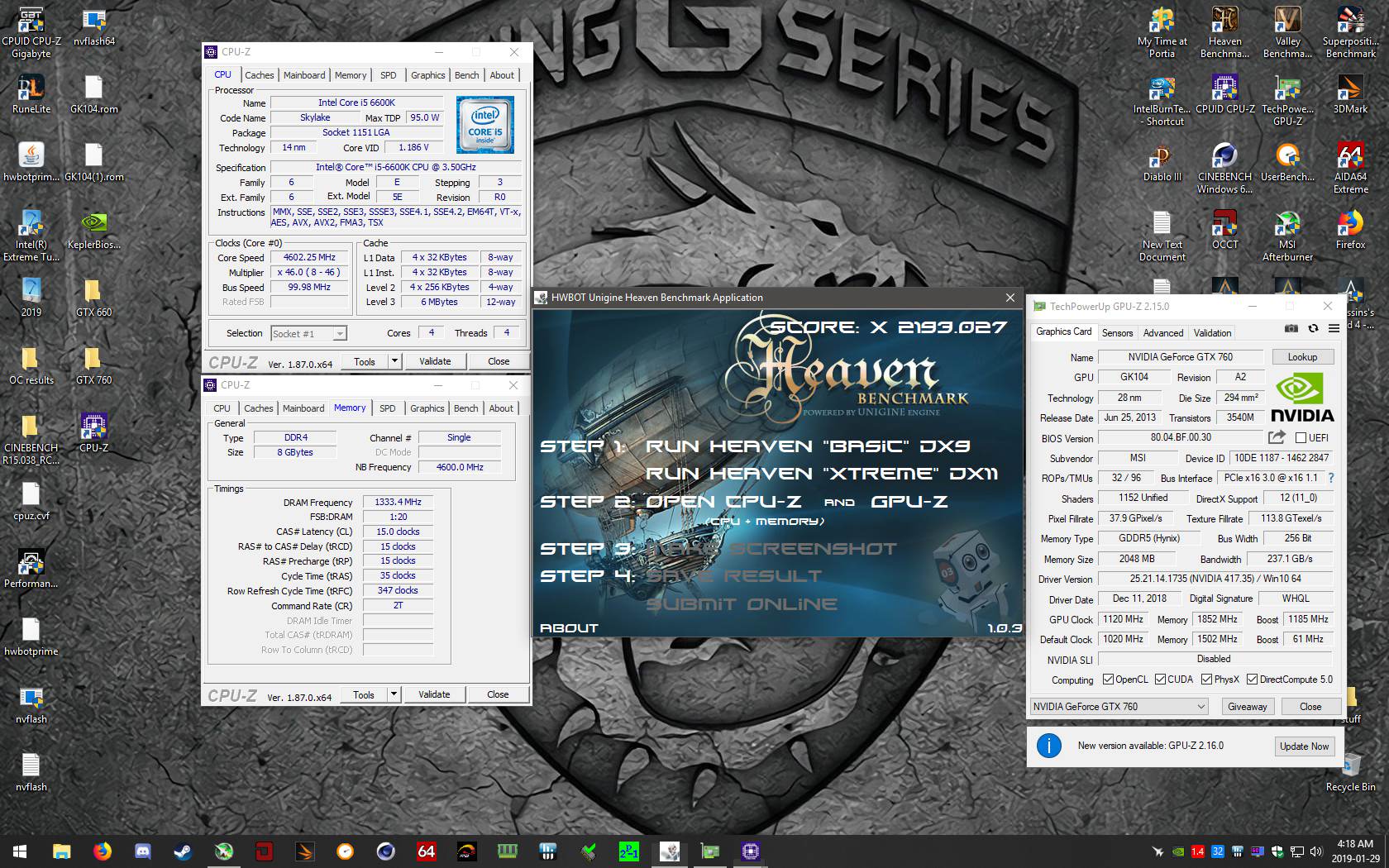Click the Bus Interface question mark
This screenshot has height=868, width=1389.
pos(1330,478)
